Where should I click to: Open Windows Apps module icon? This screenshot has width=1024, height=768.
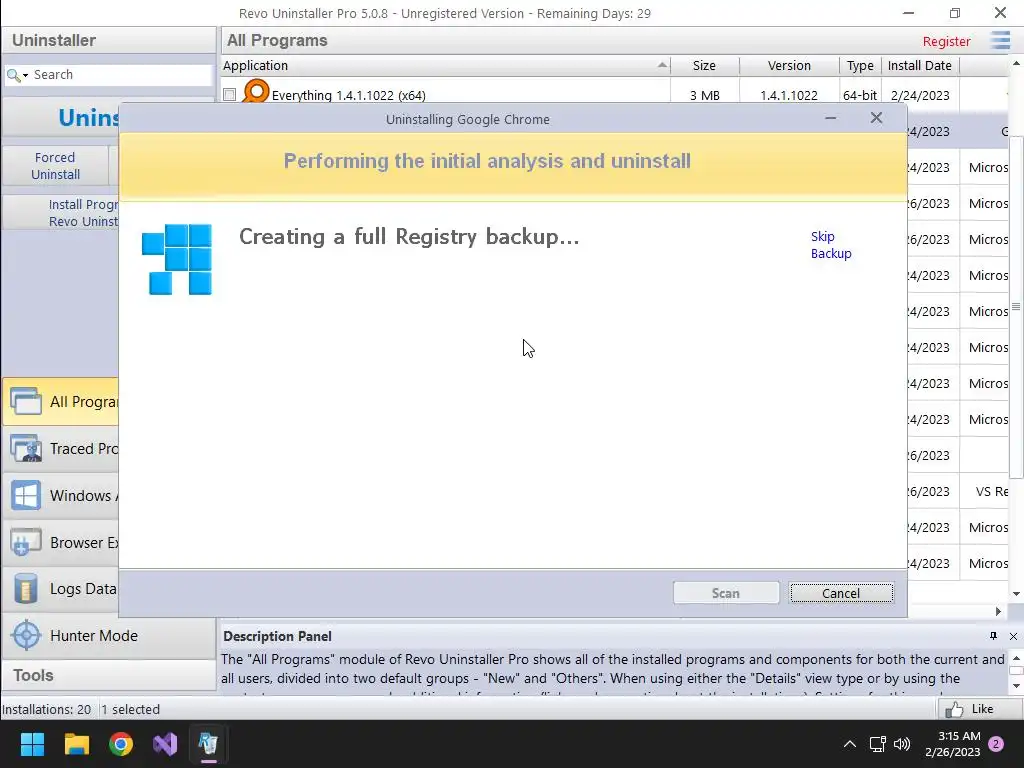point(26,495)
